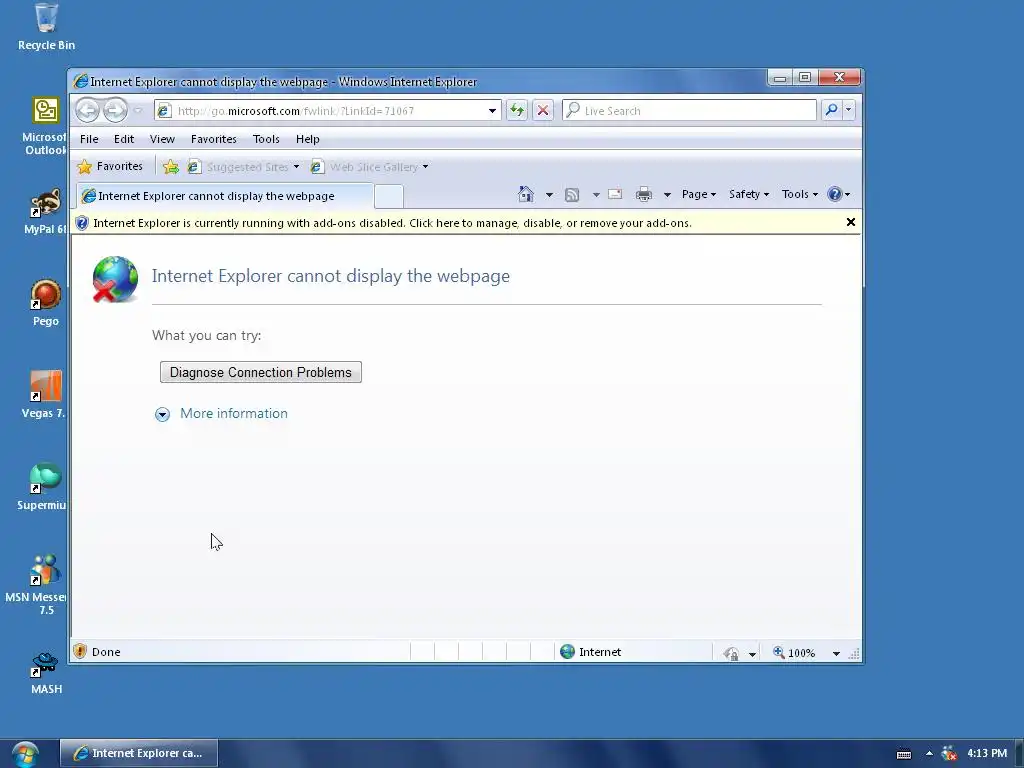Screen dimensions: 1024x768
Task: Open the Tools command bar menu
Action: 799,194
